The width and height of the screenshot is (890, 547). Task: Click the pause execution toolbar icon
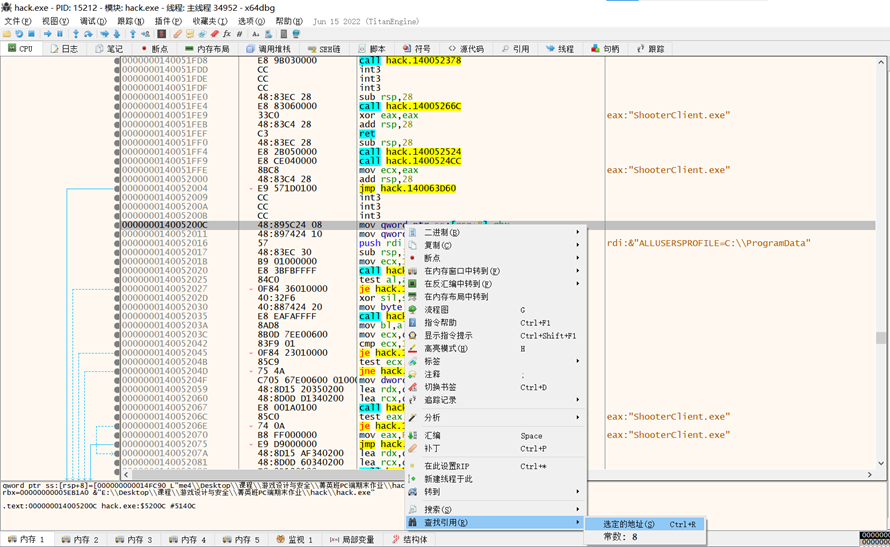(x=60, y=34)
